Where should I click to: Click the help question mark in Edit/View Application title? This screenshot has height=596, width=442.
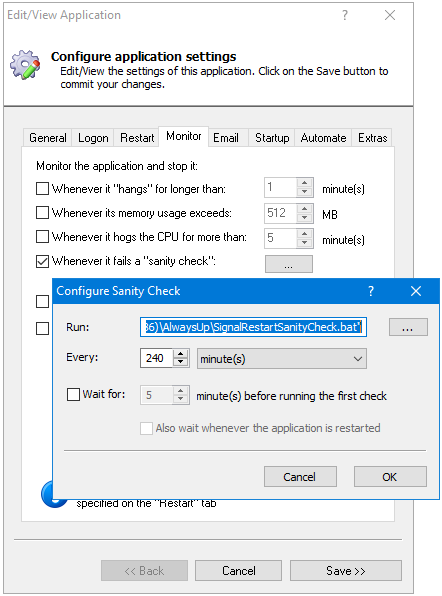[x=345, y=15]
